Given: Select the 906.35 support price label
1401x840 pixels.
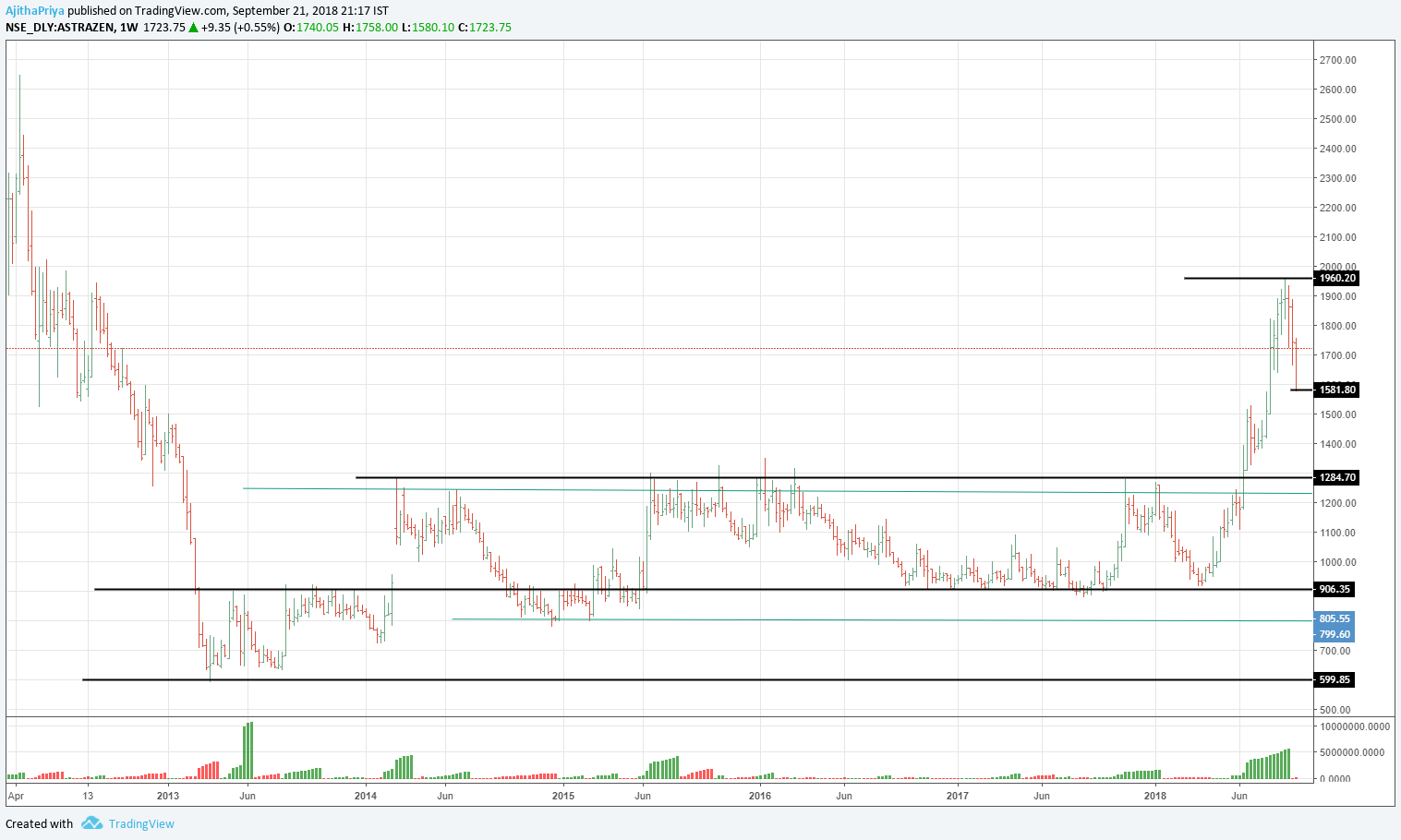Looking at the screenshot, I should 1335,589.
